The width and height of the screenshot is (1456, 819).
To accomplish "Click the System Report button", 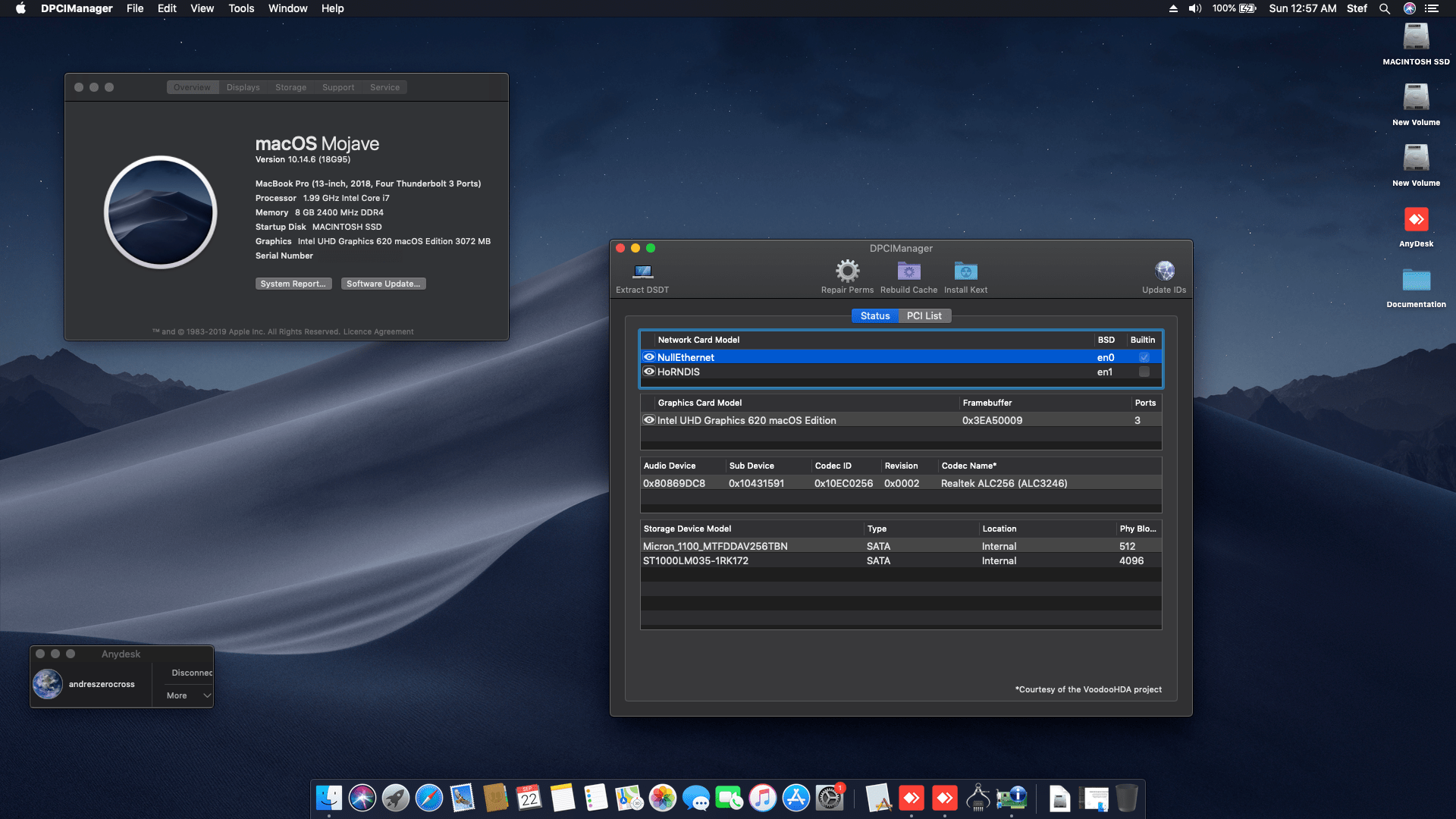I will click(293, 284).
